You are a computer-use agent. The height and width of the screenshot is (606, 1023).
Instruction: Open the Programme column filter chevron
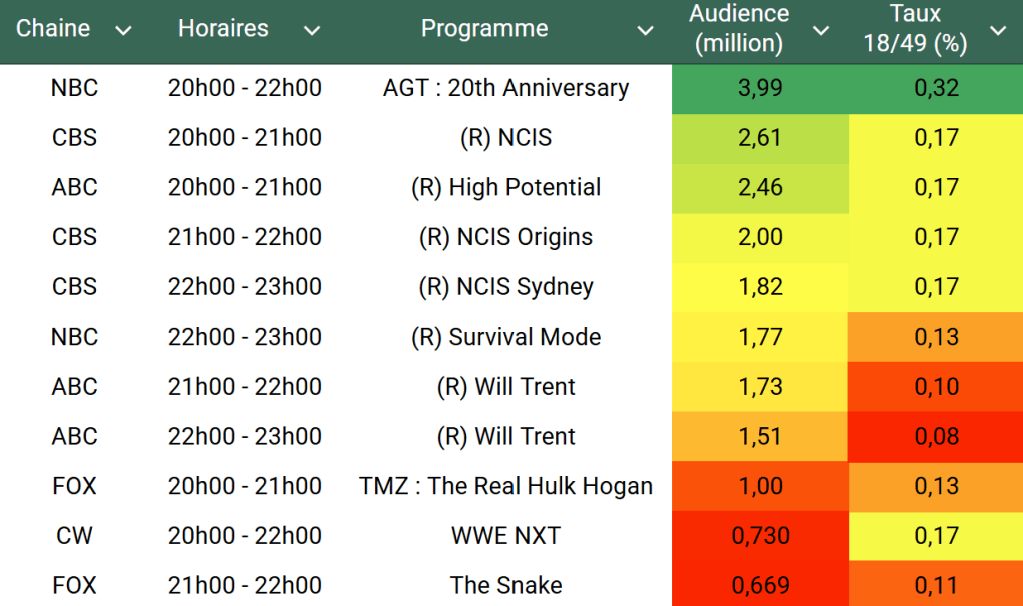click(x=645, y=31)
